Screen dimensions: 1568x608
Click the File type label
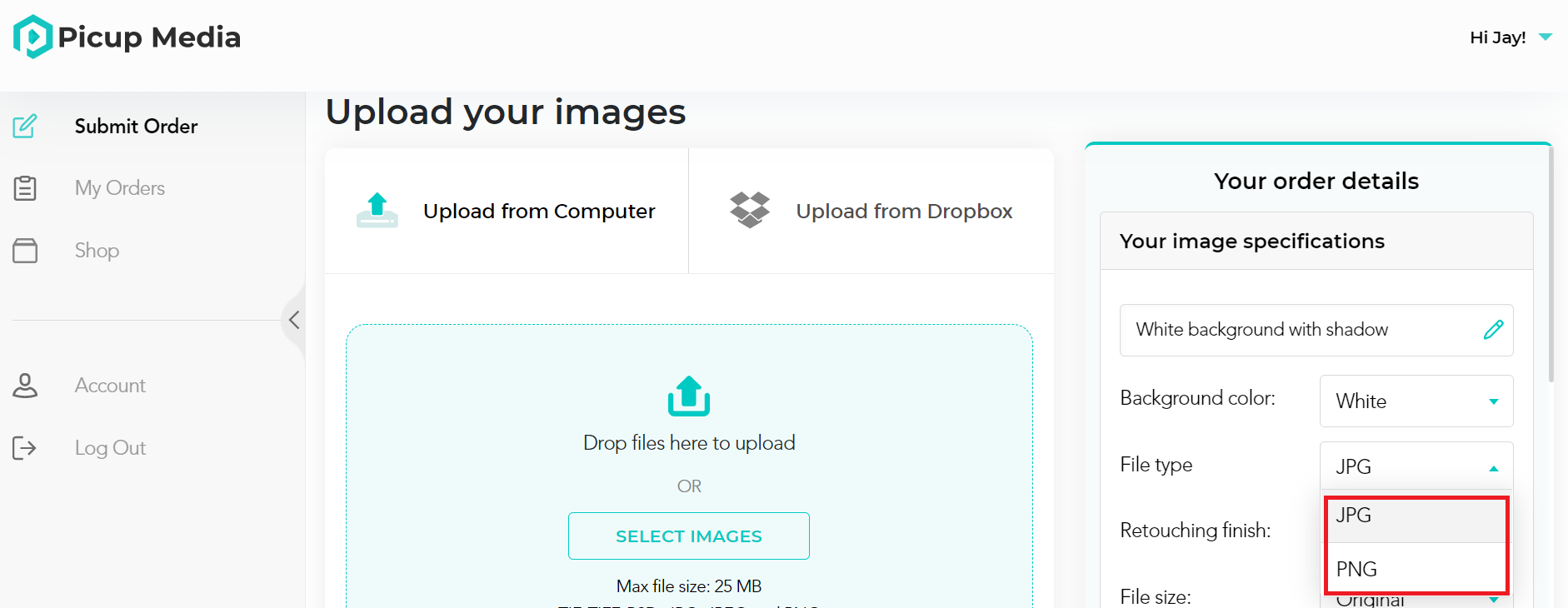click(x=1156, y=465)
